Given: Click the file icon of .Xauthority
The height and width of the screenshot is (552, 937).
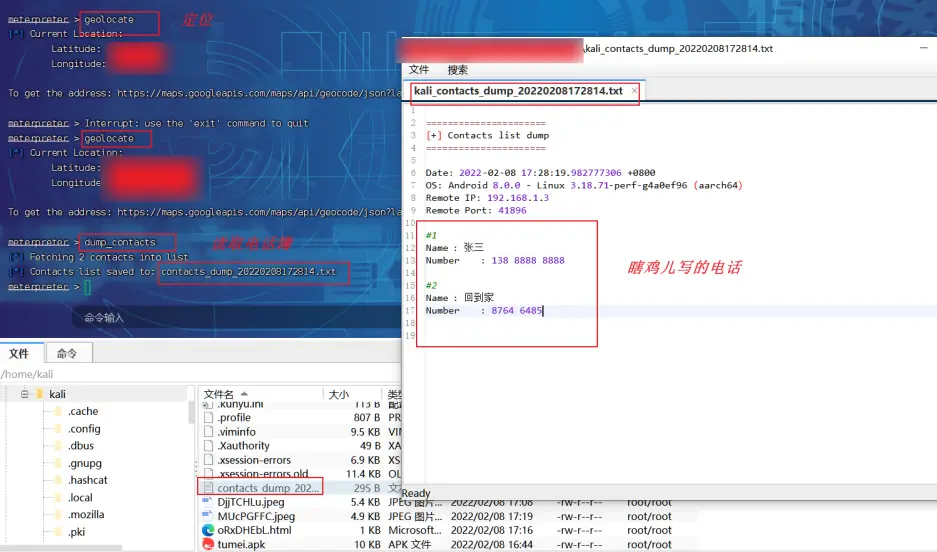Looking at the screenshot, I should (x=208, y=446).
